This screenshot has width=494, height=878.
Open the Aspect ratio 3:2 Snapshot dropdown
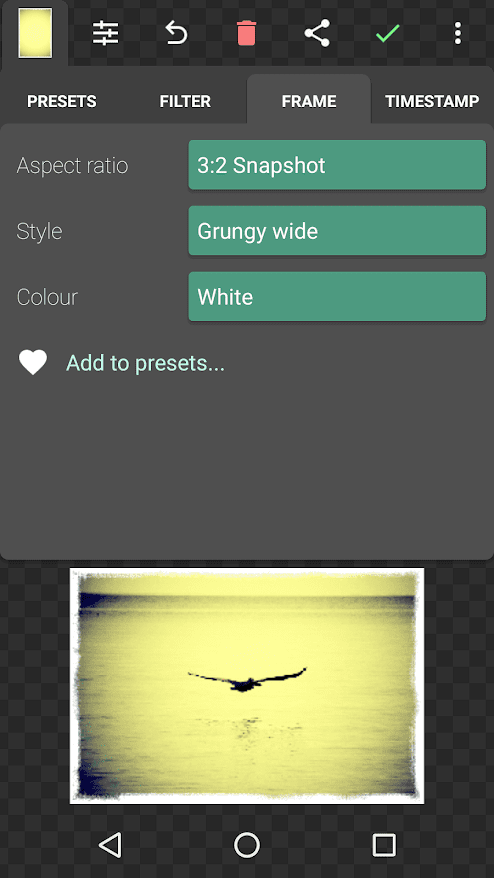point(337,165)
